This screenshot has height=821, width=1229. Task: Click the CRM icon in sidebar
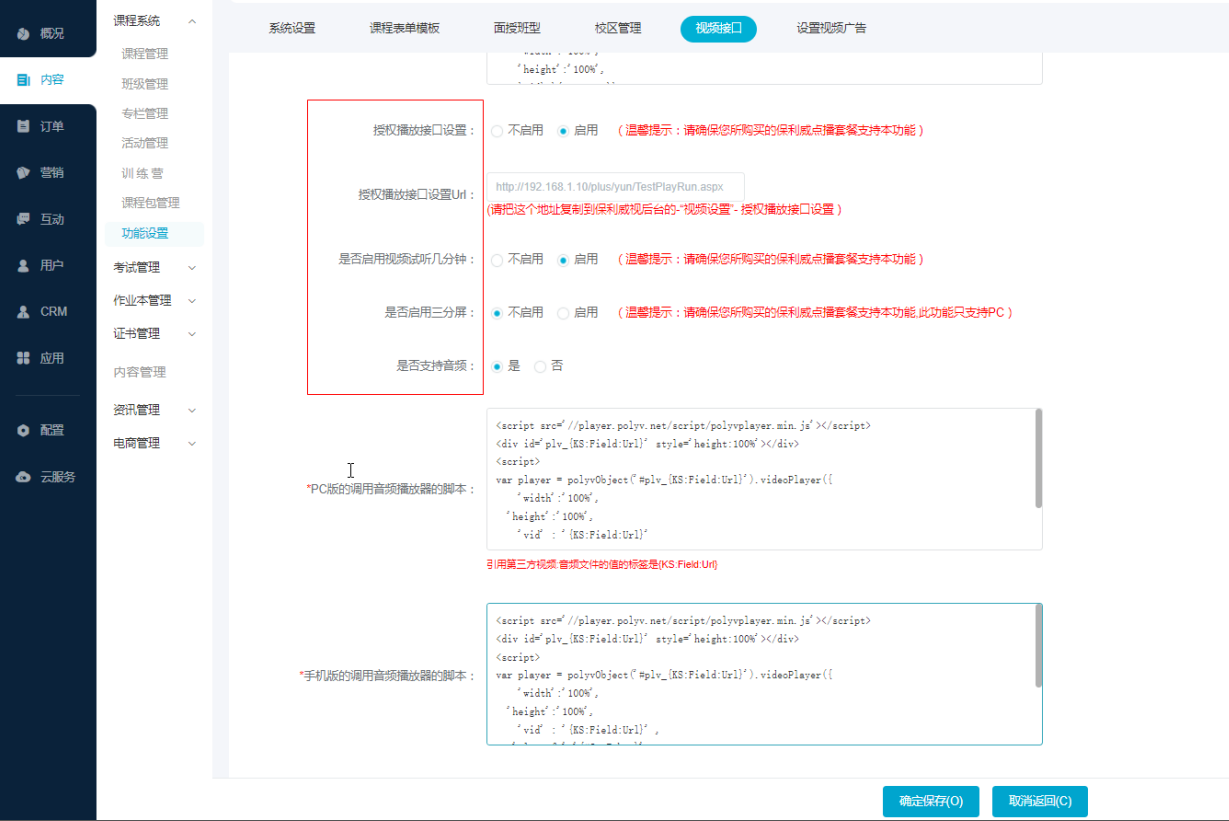(x=24, y=312)
